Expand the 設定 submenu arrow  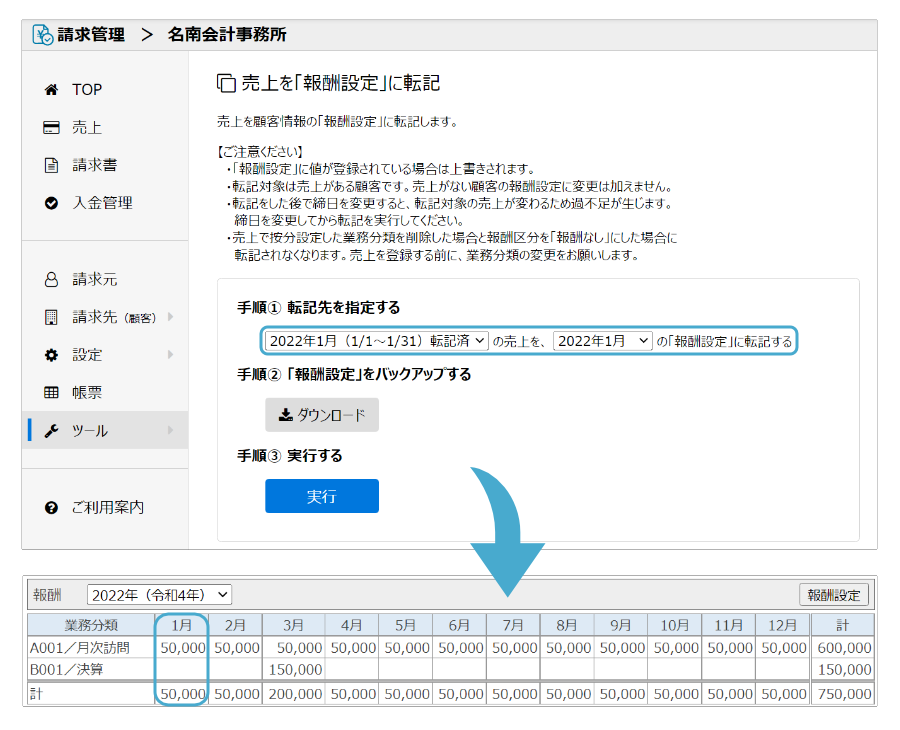[x=171, y=355]
